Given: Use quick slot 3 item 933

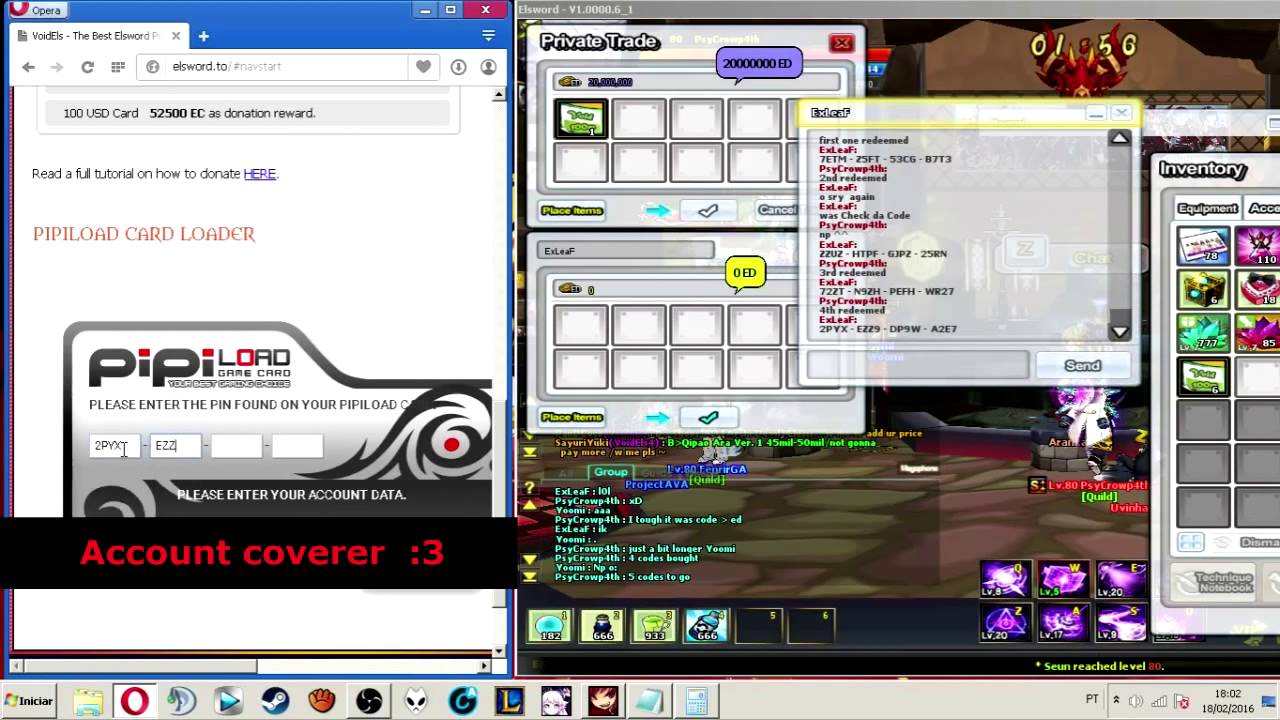Looking at the screenshot, I should pyautogui.click(x=653, y=625).
